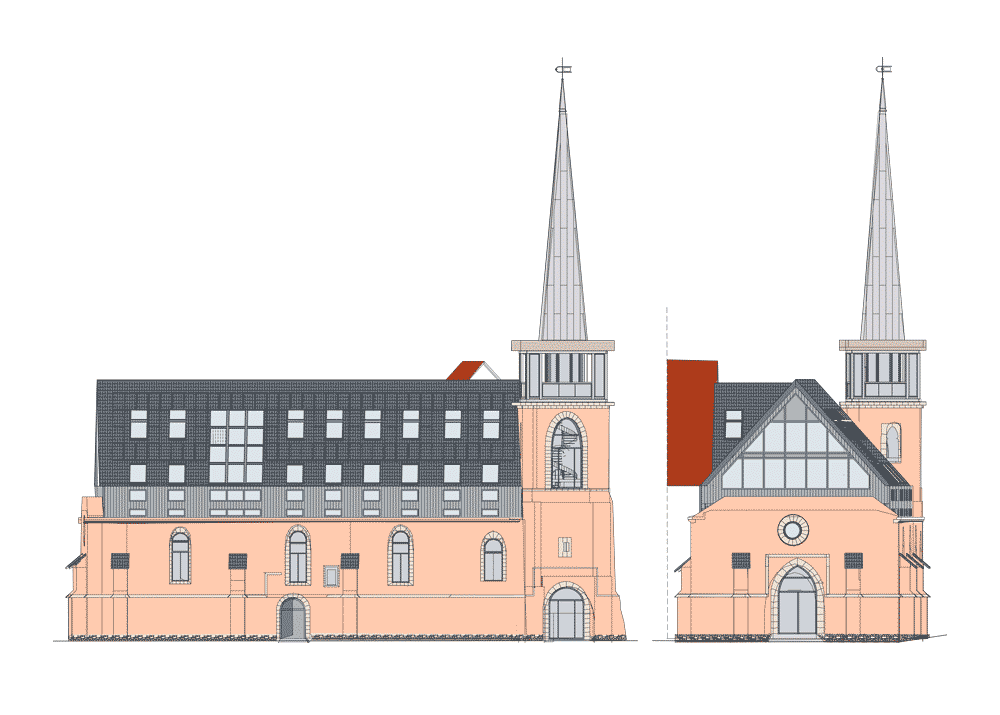The width and height of the screenshot is (1000, 715).
Task: Click the weathervane atop the left spire
Action: point(562,69)
